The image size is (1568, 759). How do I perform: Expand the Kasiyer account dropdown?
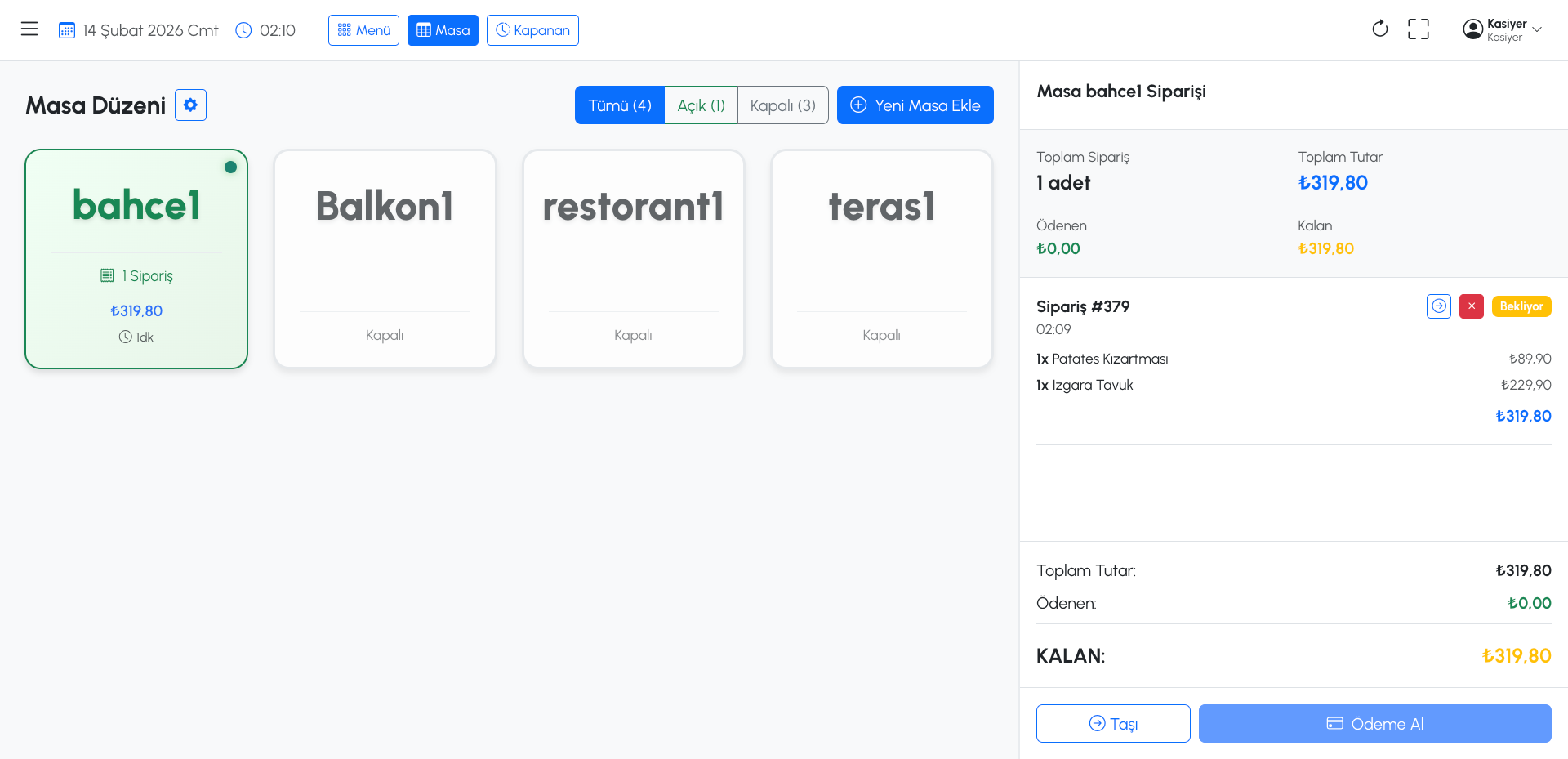[1537, 29]
